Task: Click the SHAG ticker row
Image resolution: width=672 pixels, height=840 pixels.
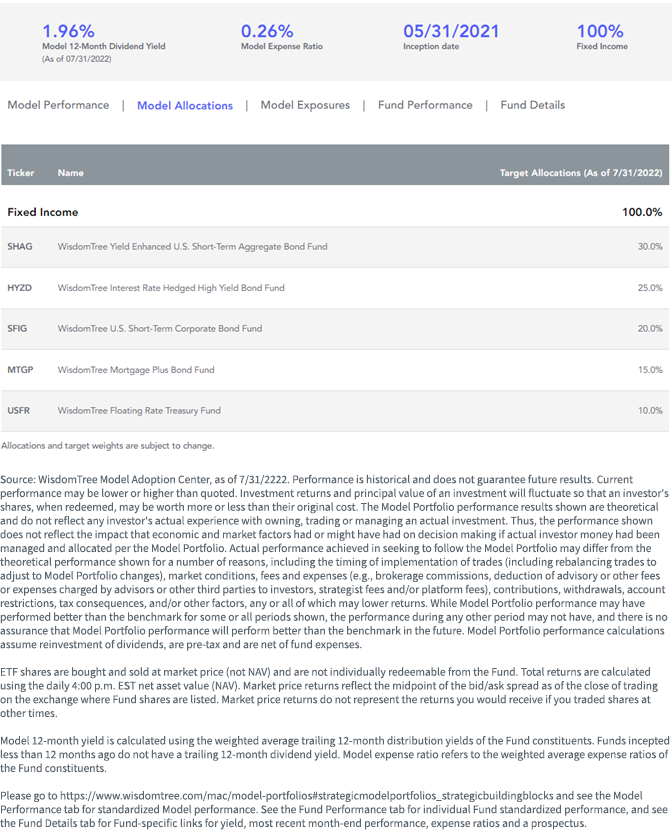Action: click(x=335, y=246)
